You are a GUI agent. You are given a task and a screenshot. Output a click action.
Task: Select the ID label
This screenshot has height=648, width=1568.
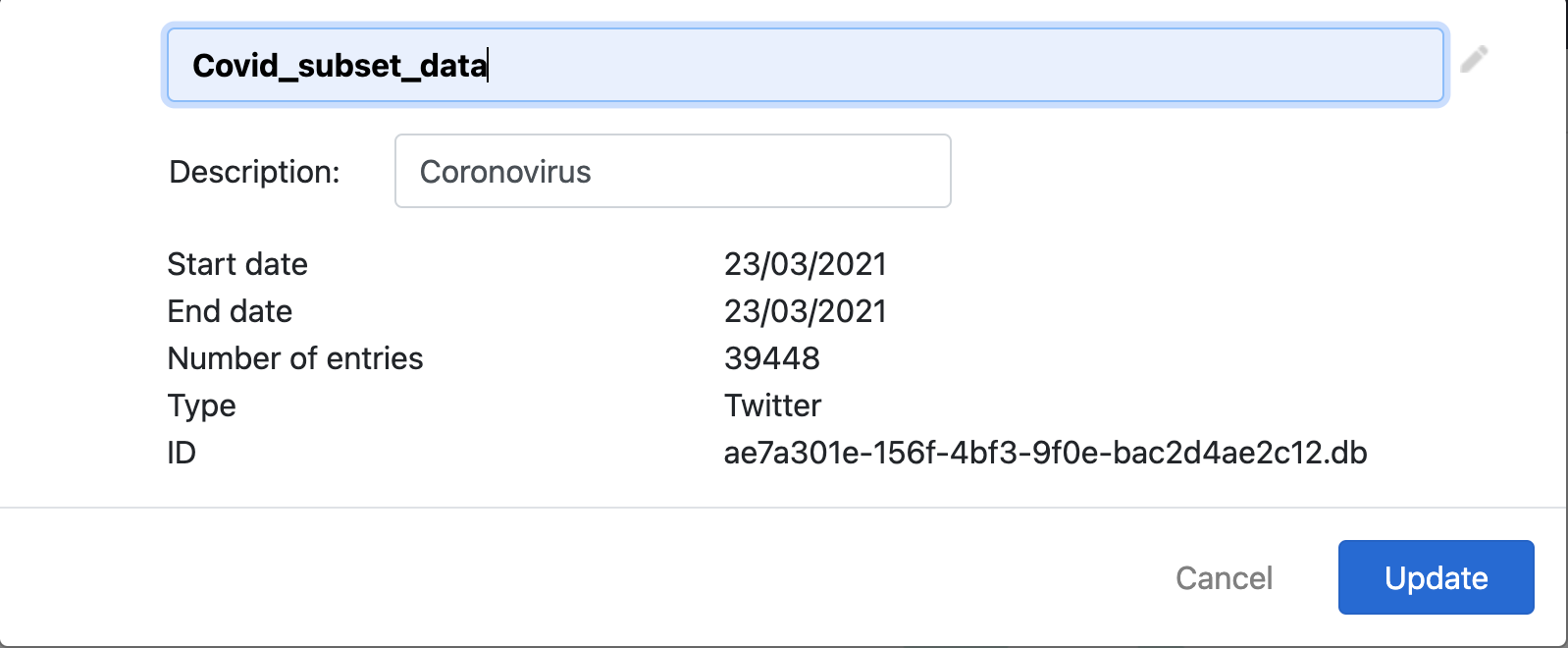click(x=182, y=453)
